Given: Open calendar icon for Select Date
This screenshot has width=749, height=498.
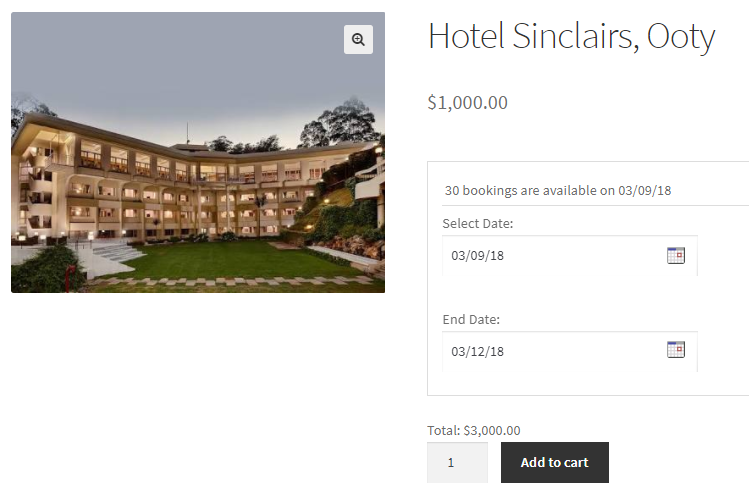Looking at the screenshot, I should point(676,255).
